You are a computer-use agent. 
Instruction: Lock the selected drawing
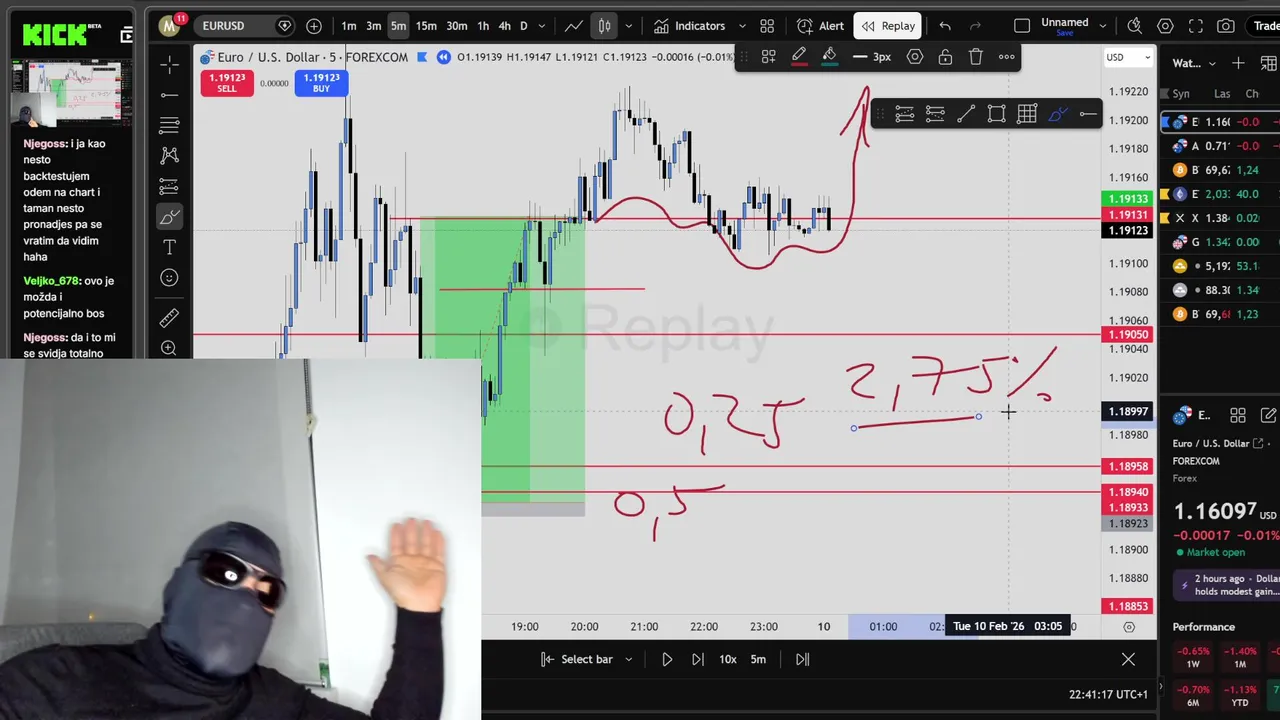945,57
